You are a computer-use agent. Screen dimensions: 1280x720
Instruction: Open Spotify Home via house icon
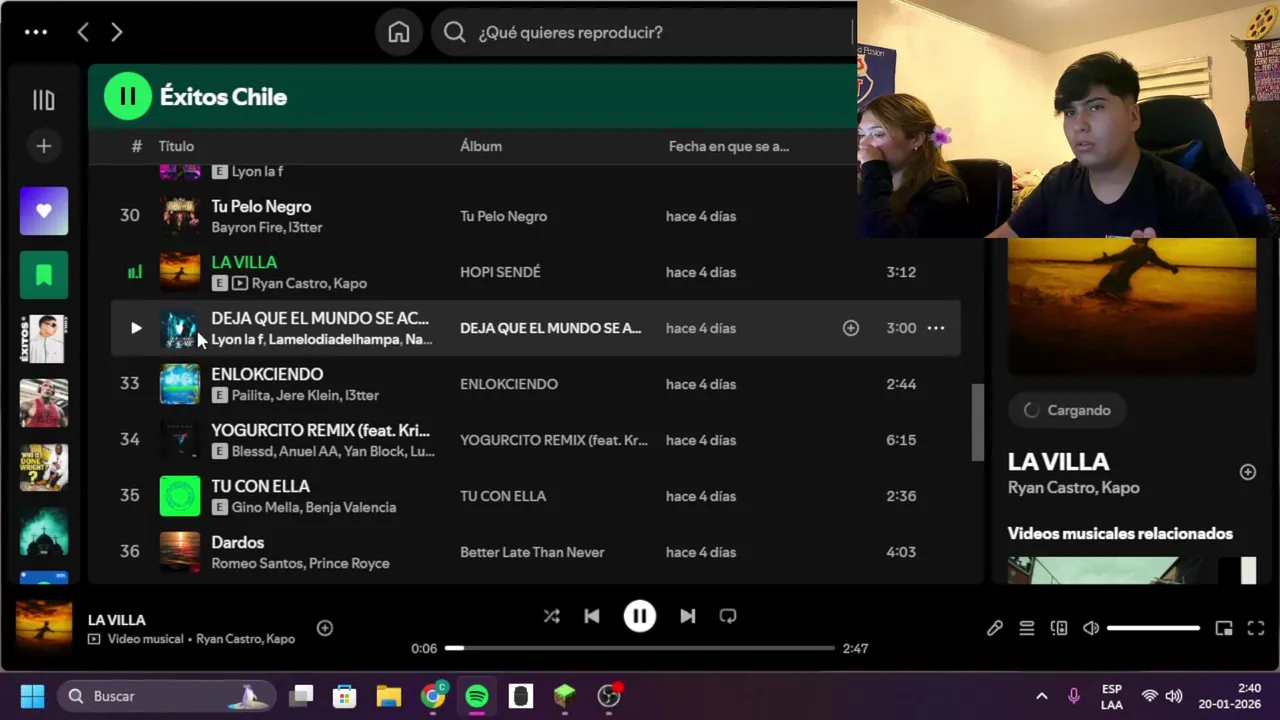pyautogui.click(x=399, y=32)
